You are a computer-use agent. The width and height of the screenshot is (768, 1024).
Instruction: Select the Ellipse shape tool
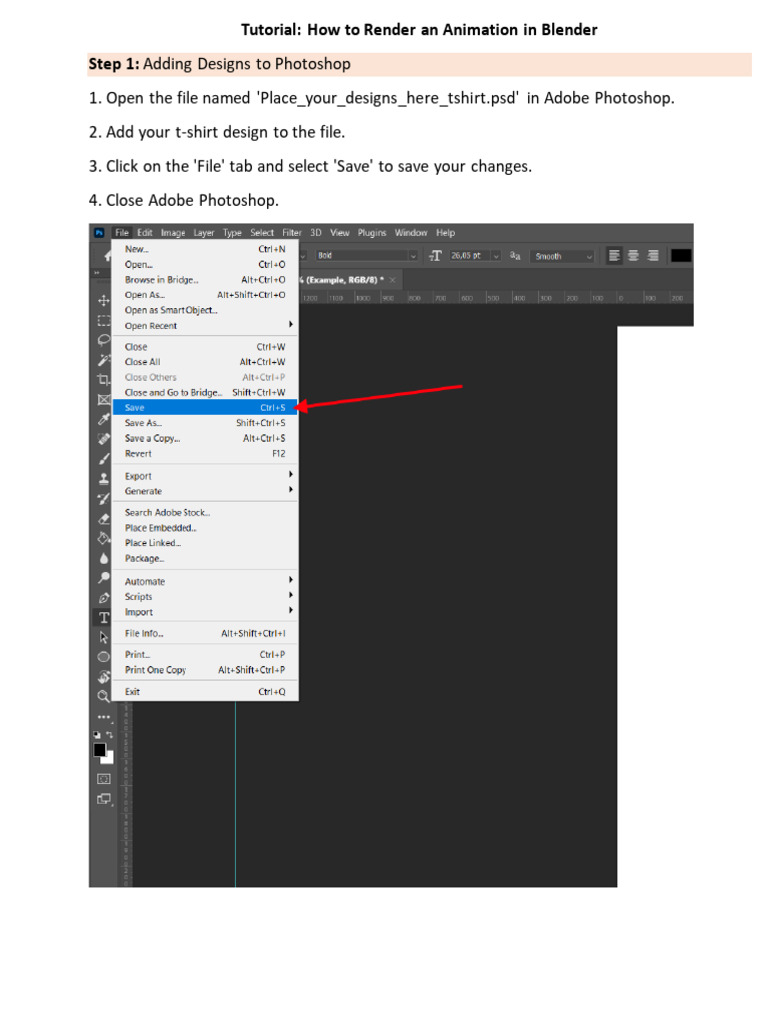(103, 657)
